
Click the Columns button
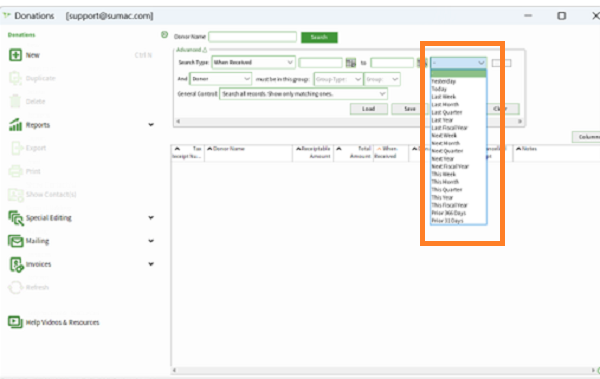pyautogui.click(x=586, y=137)
